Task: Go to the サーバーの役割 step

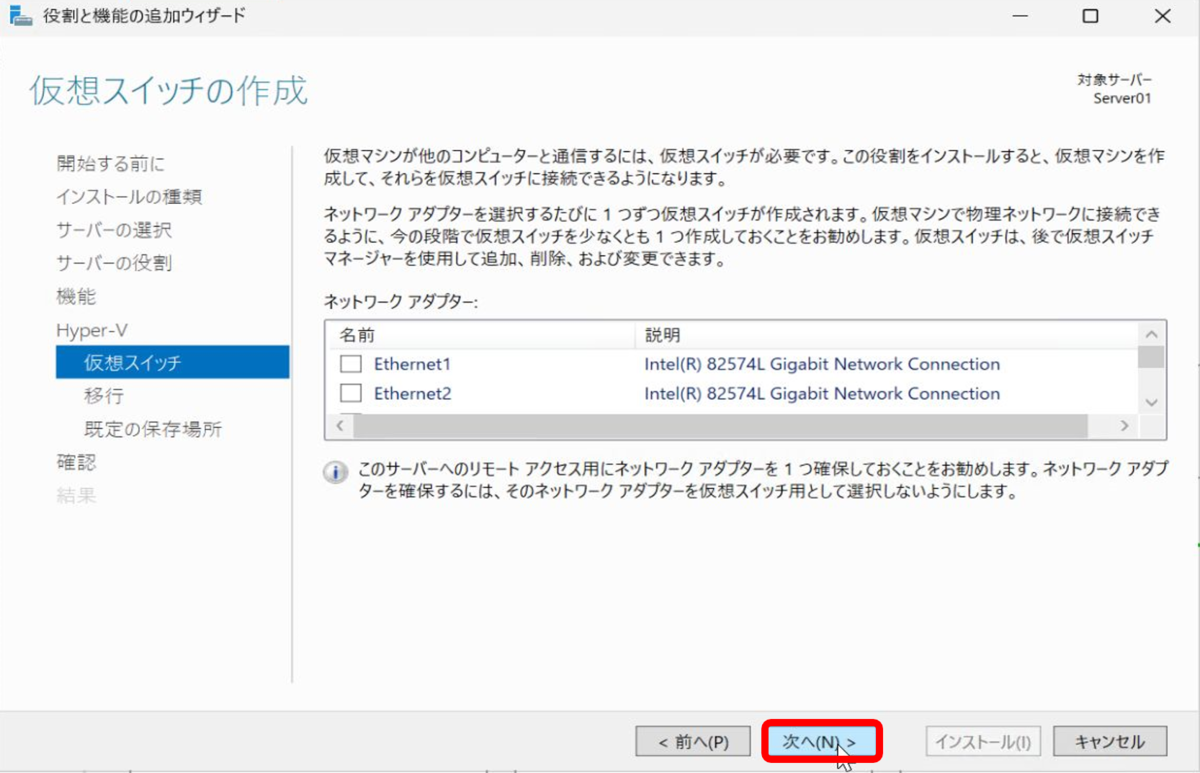Action: coord(114,263)
